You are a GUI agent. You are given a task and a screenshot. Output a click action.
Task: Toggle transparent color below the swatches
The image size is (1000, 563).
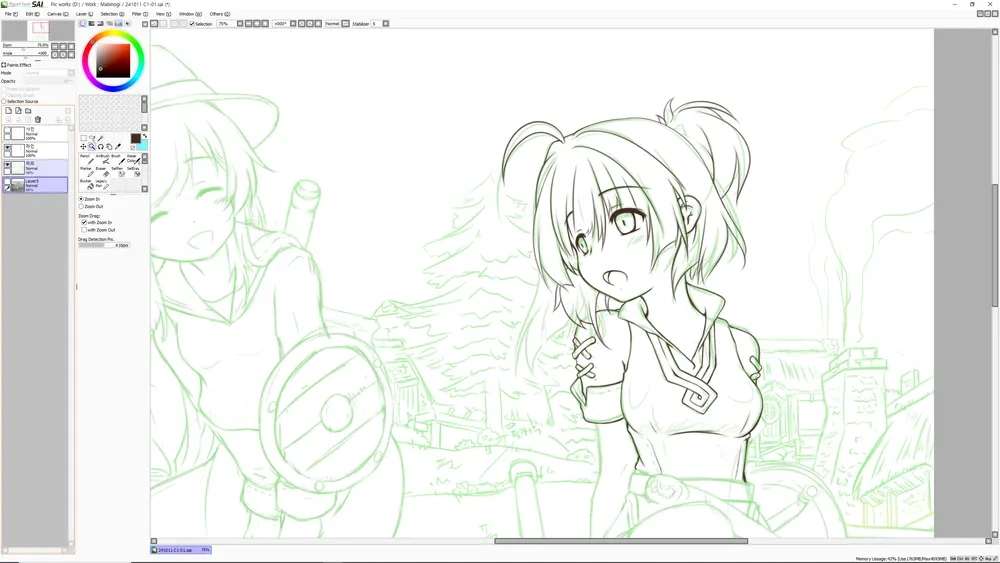133,147
